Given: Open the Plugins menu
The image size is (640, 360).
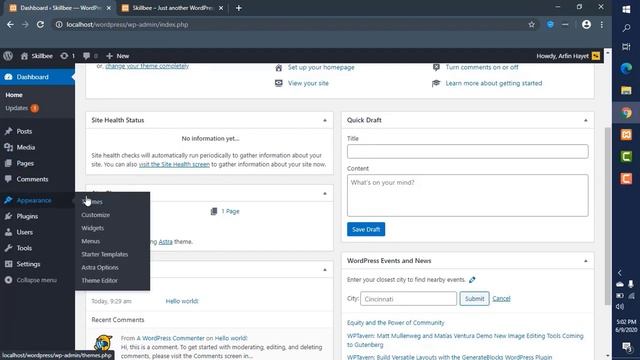Looking at the screenshot, I should click(27, 216).
